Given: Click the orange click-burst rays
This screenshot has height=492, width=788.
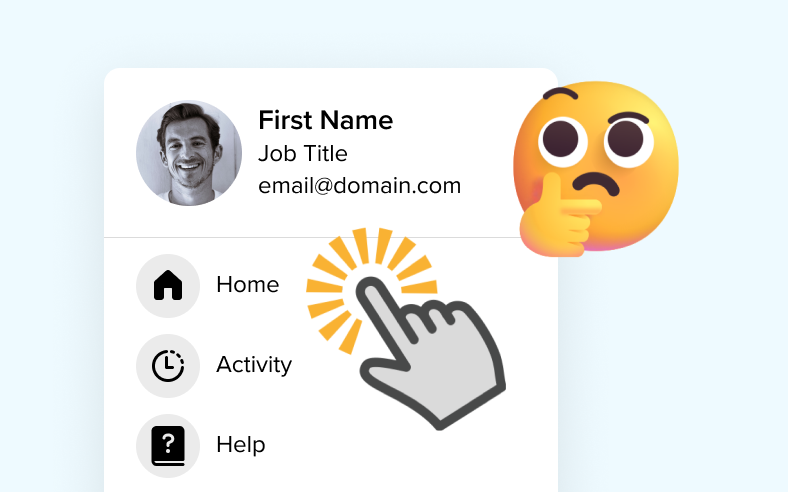Looking at the screenshot, I should coord(369,287).
